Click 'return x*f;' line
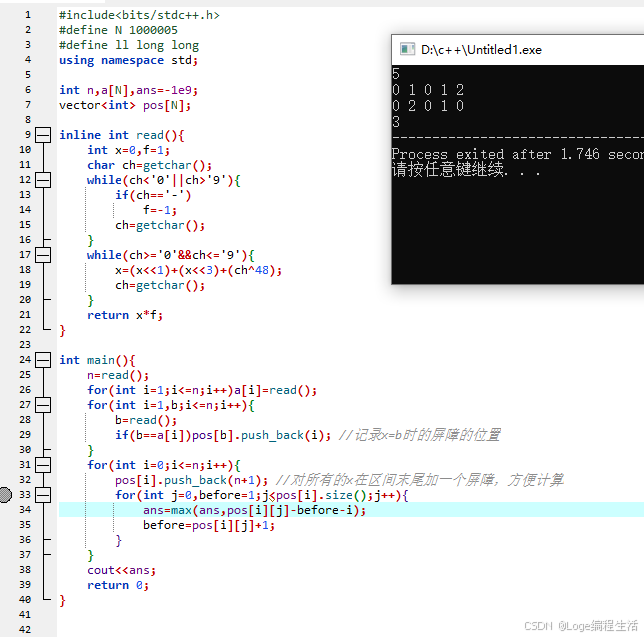The width and height of the screenshot is (644, 637). (125, 315)
